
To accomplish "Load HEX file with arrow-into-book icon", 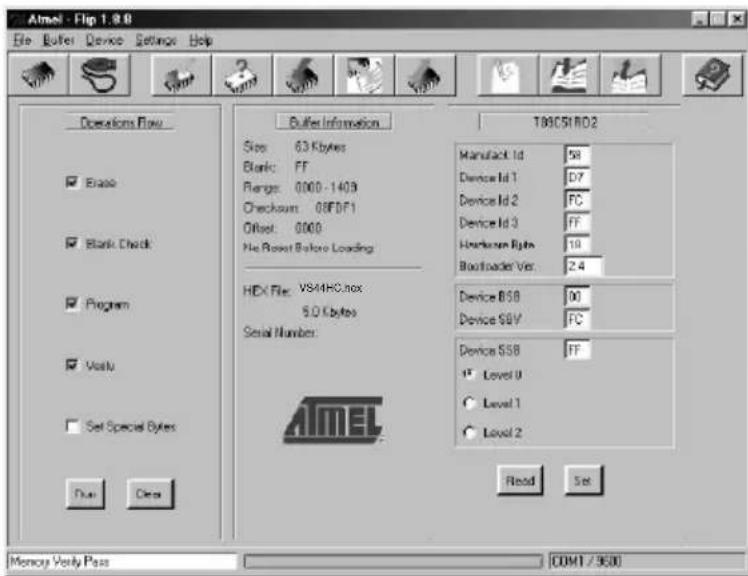I will point(569,75).
